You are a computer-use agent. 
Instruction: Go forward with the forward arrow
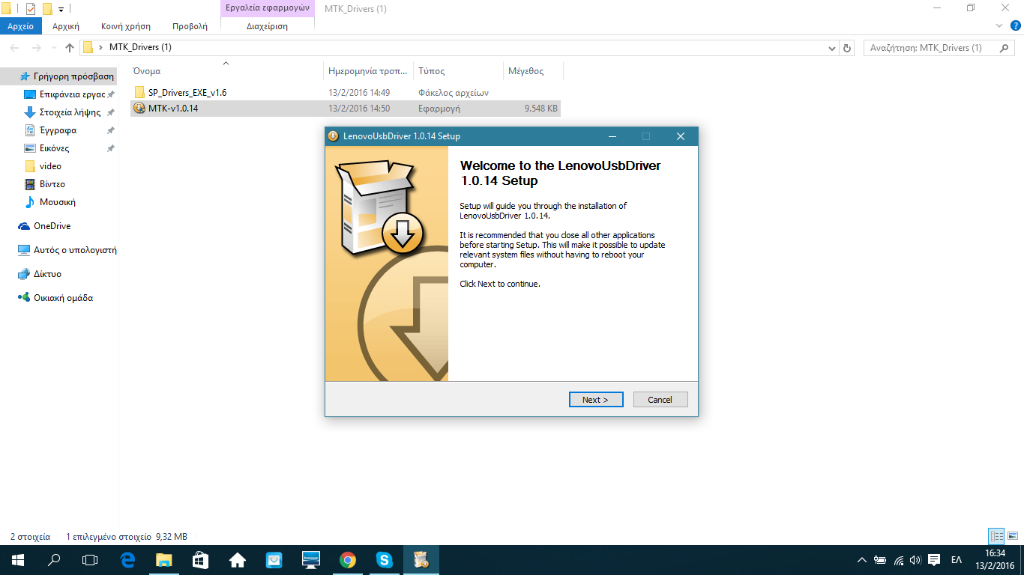[x=36, y=48]
